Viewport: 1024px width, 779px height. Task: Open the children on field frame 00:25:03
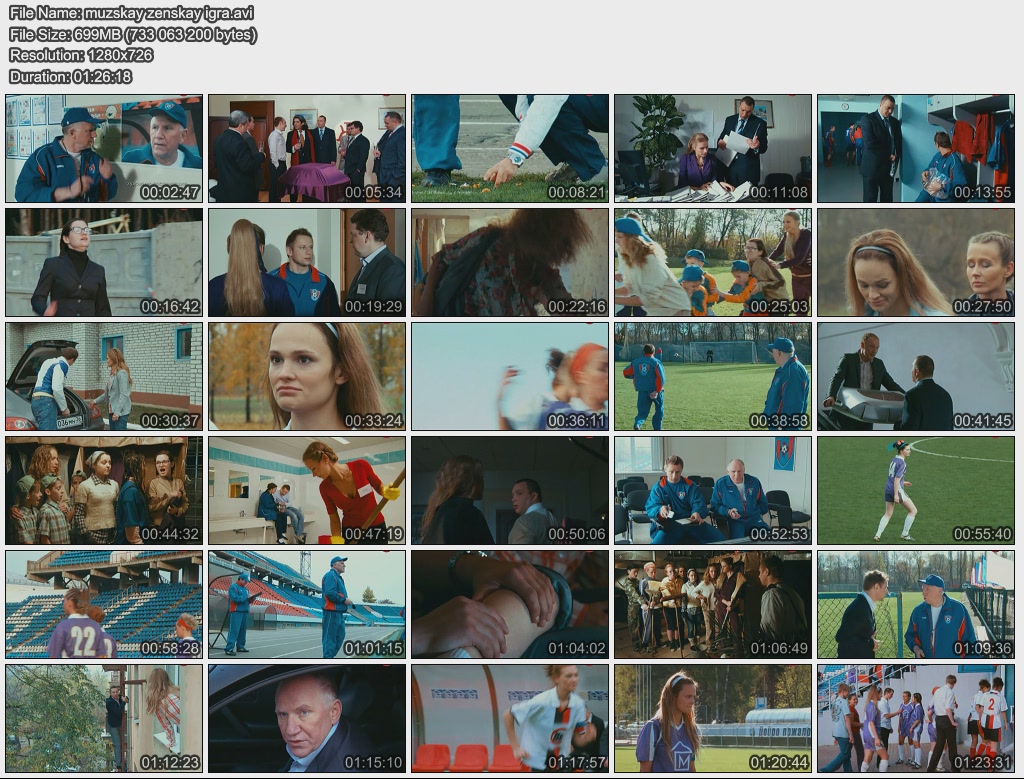click(713, 263)
